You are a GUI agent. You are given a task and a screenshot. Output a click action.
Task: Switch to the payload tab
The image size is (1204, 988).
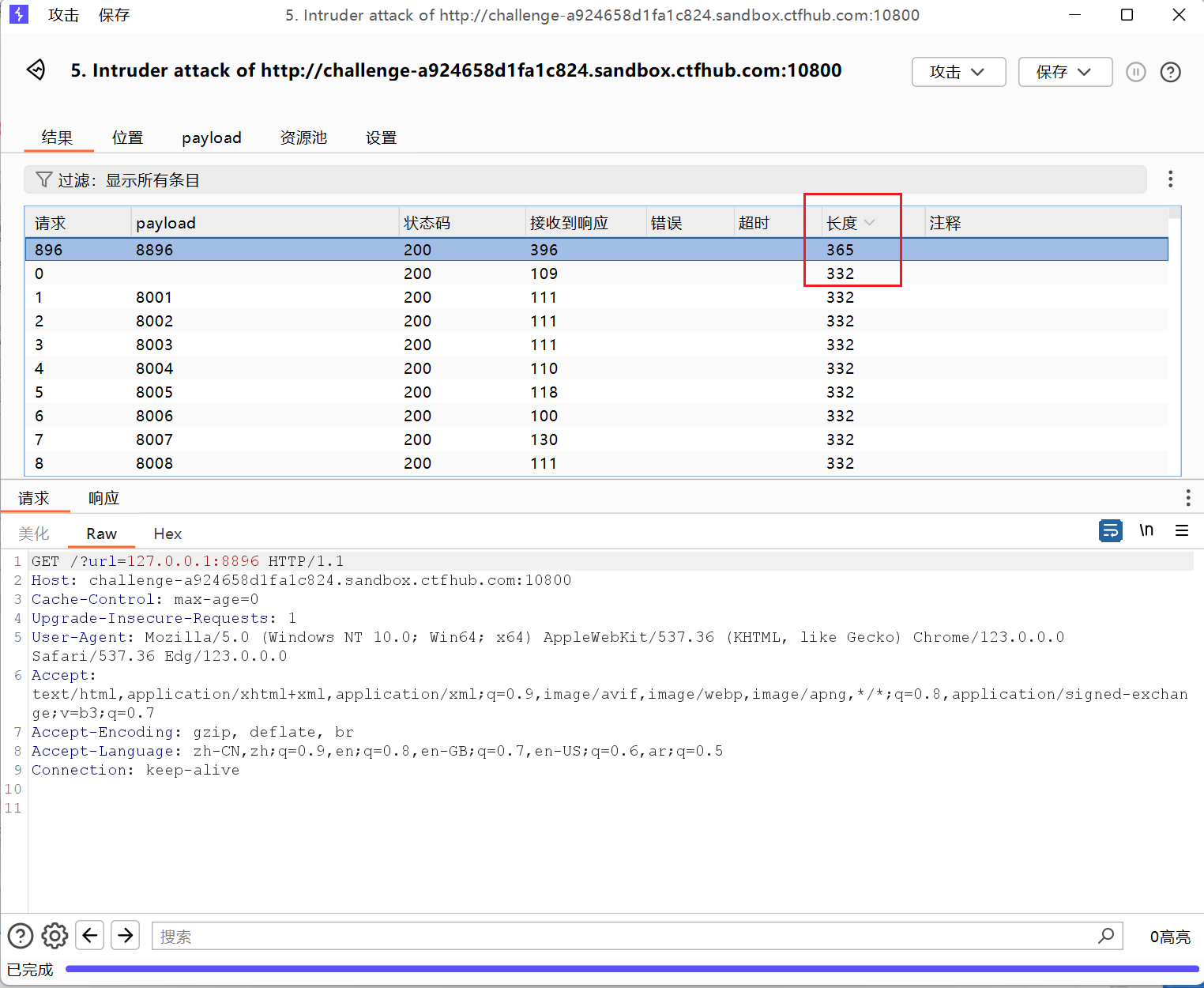point(212,138)
